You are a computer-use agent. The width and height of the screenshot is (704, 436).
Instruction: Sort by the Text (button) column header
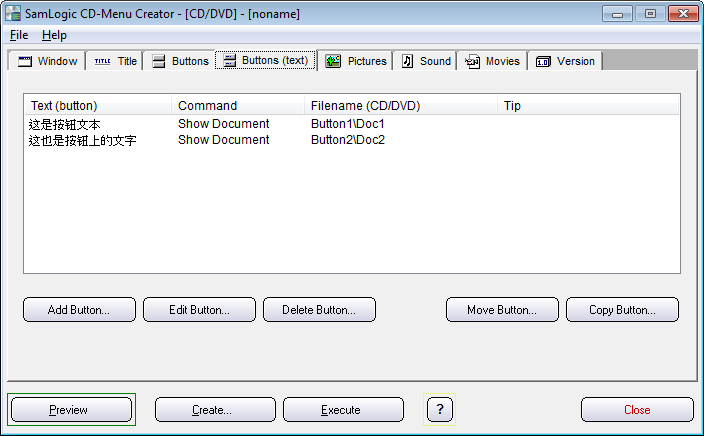point(98,106)
